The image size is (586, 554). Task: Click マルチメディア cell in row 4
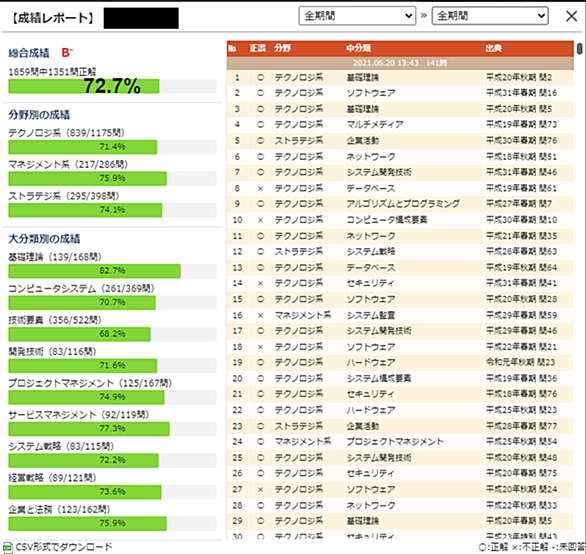click(x=375, y=124)
